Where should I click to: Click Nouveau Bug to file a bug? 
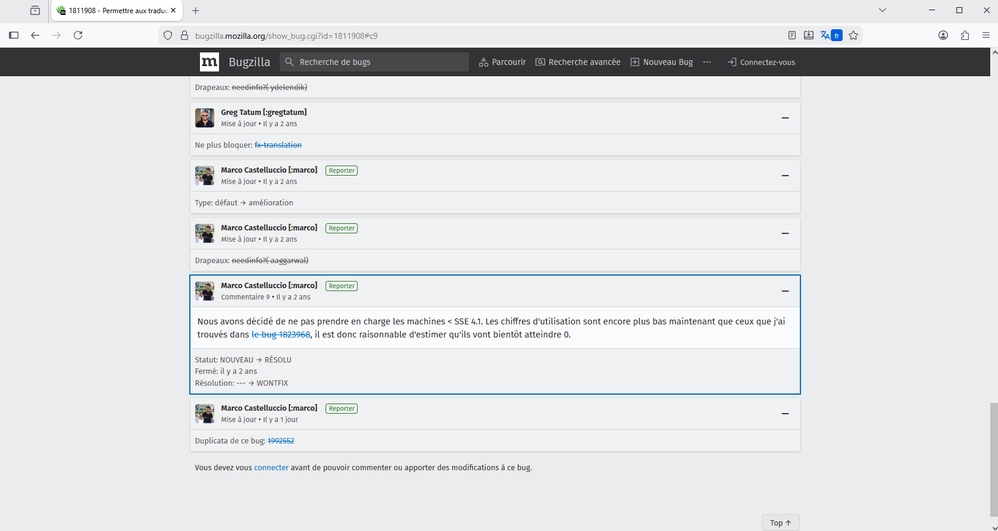pyautogui.click(x=661, y=62)
